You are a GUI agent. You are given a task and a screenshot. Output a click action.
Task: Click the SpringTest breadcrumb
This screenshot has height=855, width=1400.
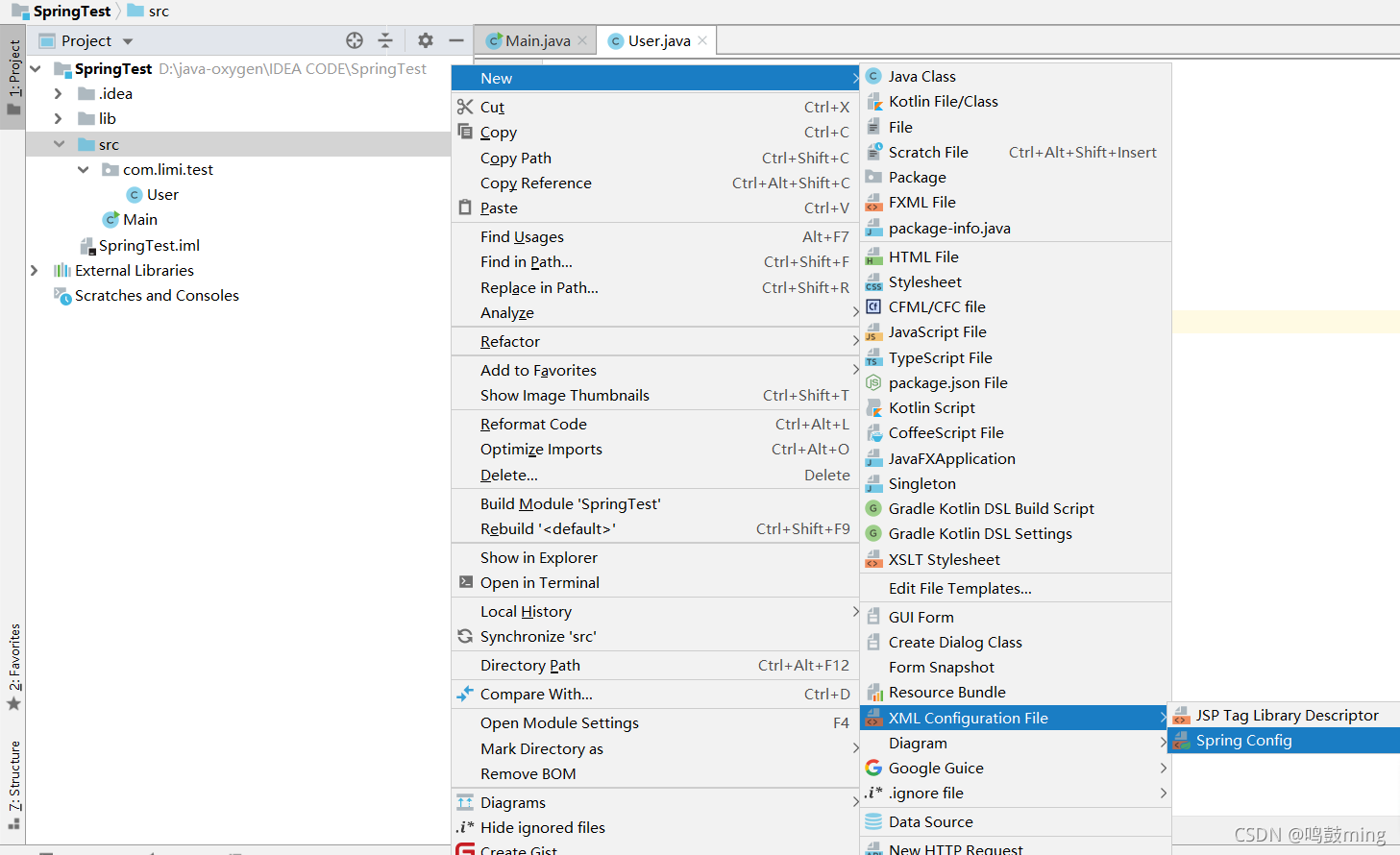62,12
